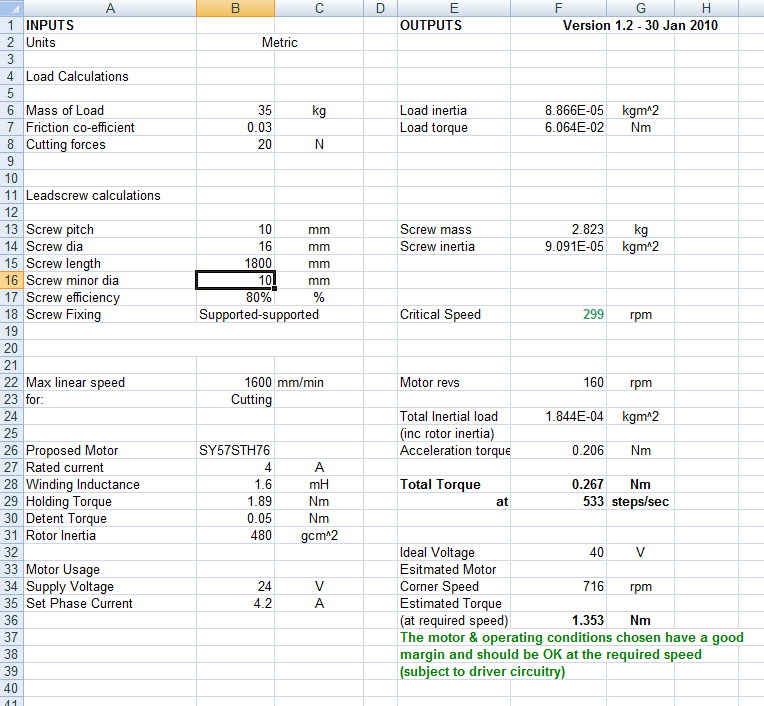
Task: Click the Set Phase Current value 4.2
Action: [x=236, y=604]
